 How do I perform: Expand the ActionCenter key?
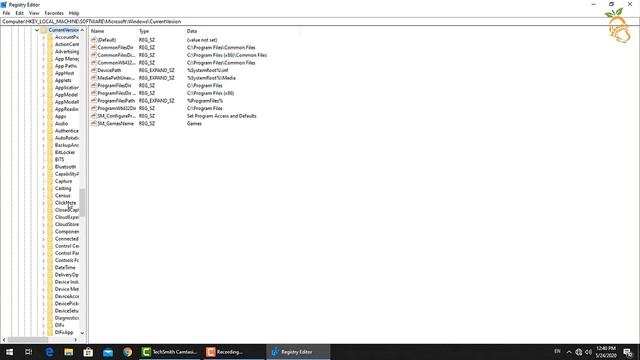(x=44, y=44)
